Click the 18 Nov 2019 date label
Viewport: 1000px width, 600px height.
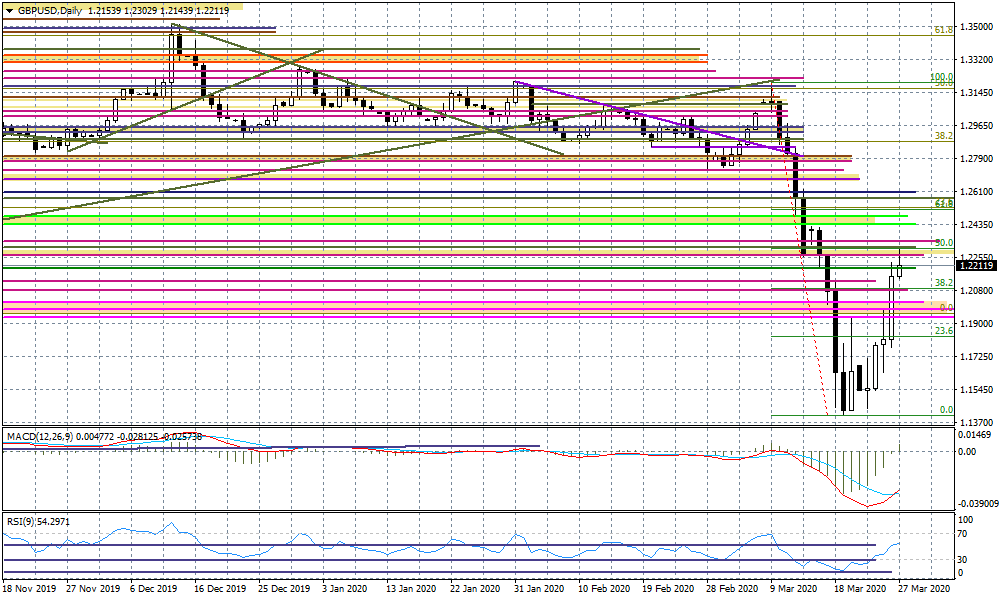29,589
